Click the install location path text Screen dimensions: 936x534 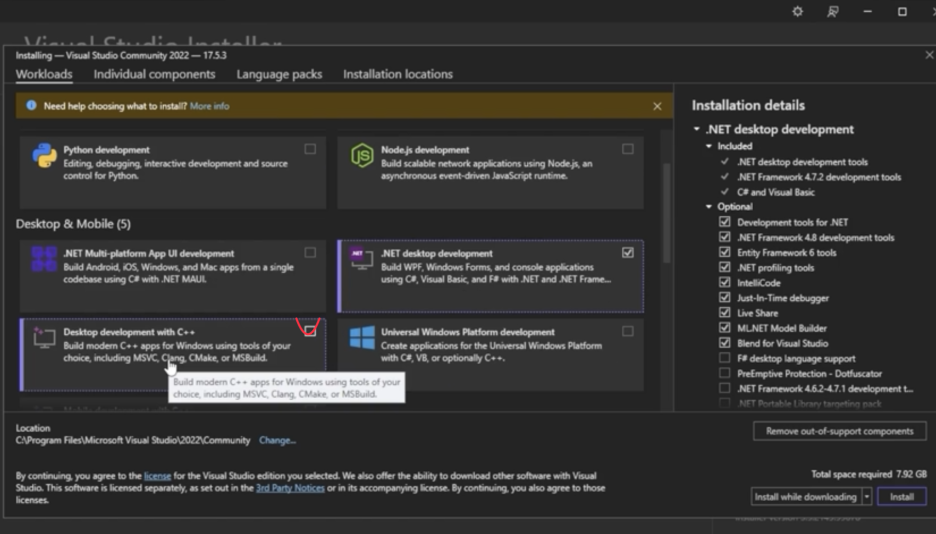(x=133, y=440)
